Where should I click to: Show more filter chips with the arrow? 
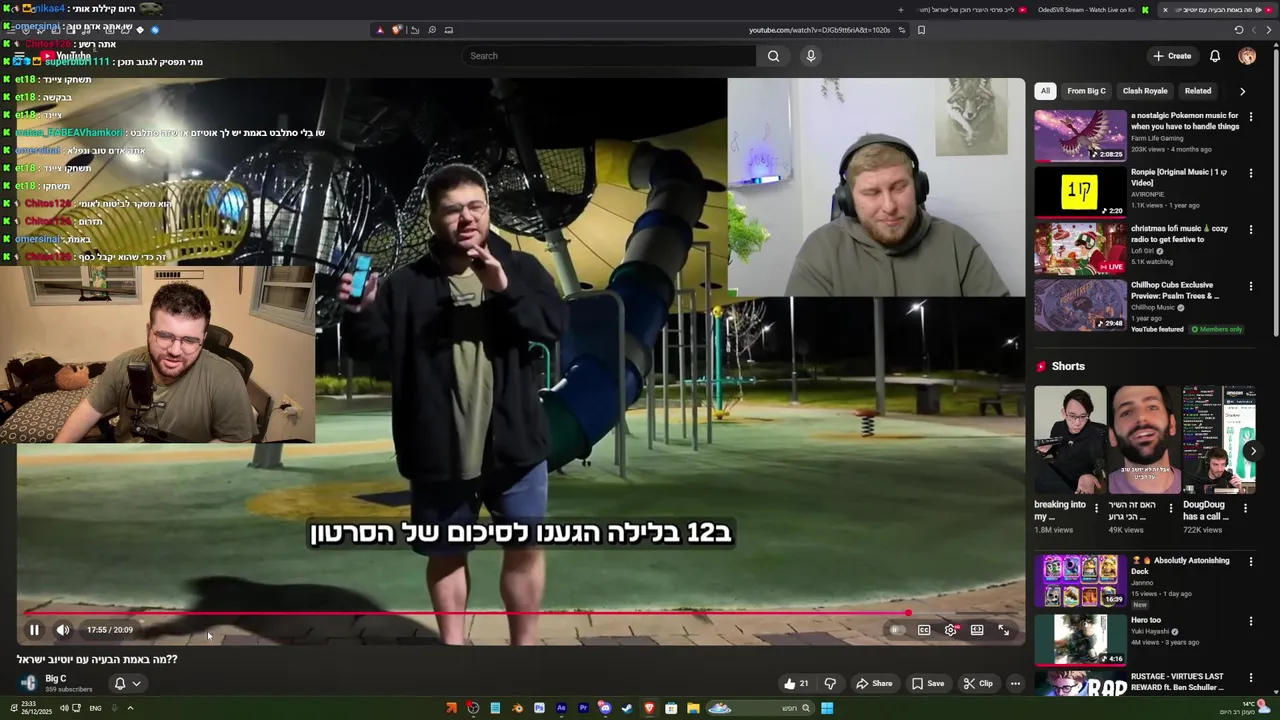click(x=1243, y=91)
